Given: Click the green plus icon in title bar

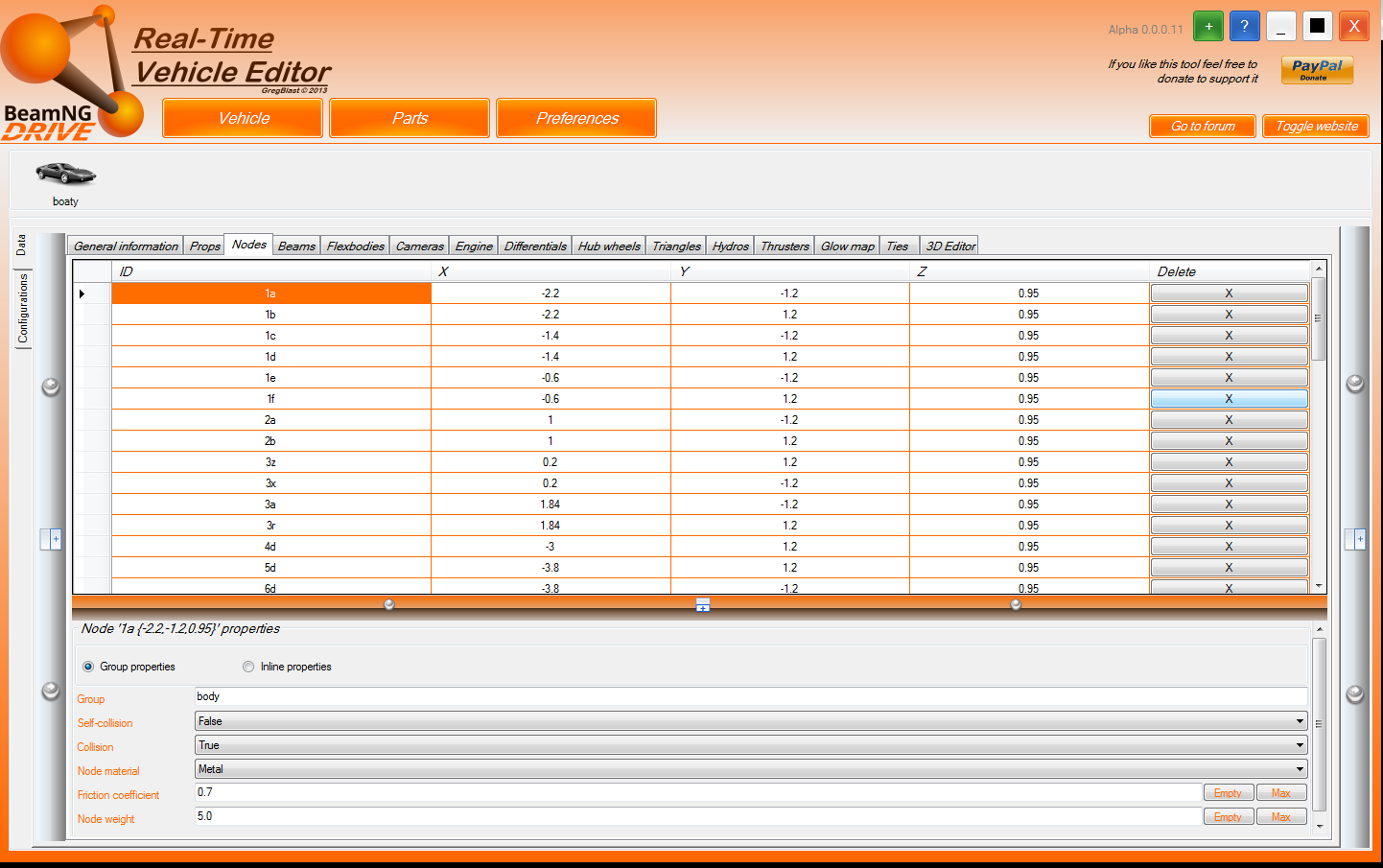Looking at the screenshot, I should [x=1208, y=26].
